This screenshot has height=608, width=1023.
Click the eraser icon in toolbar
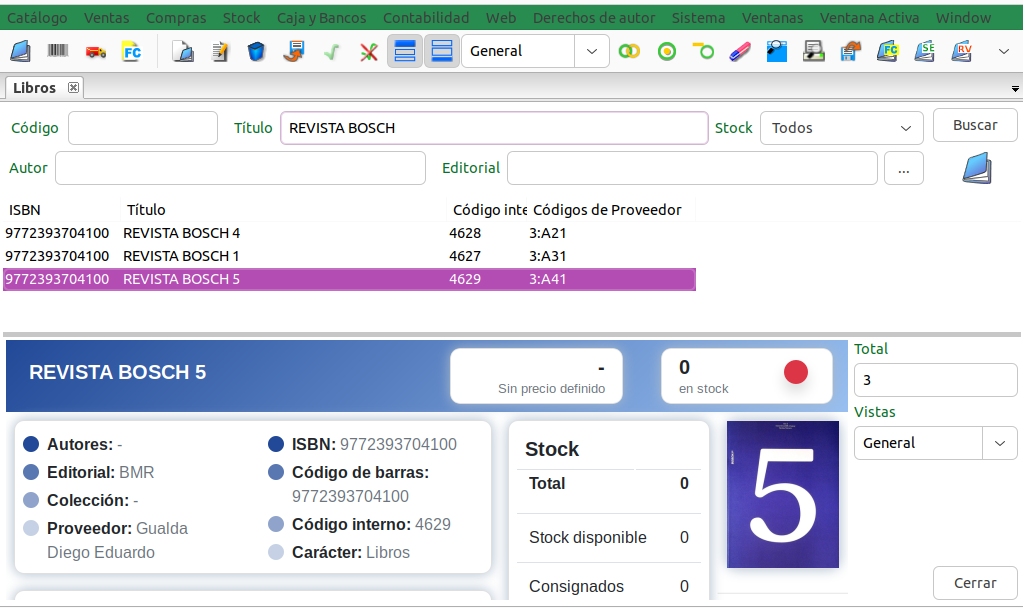740,51
